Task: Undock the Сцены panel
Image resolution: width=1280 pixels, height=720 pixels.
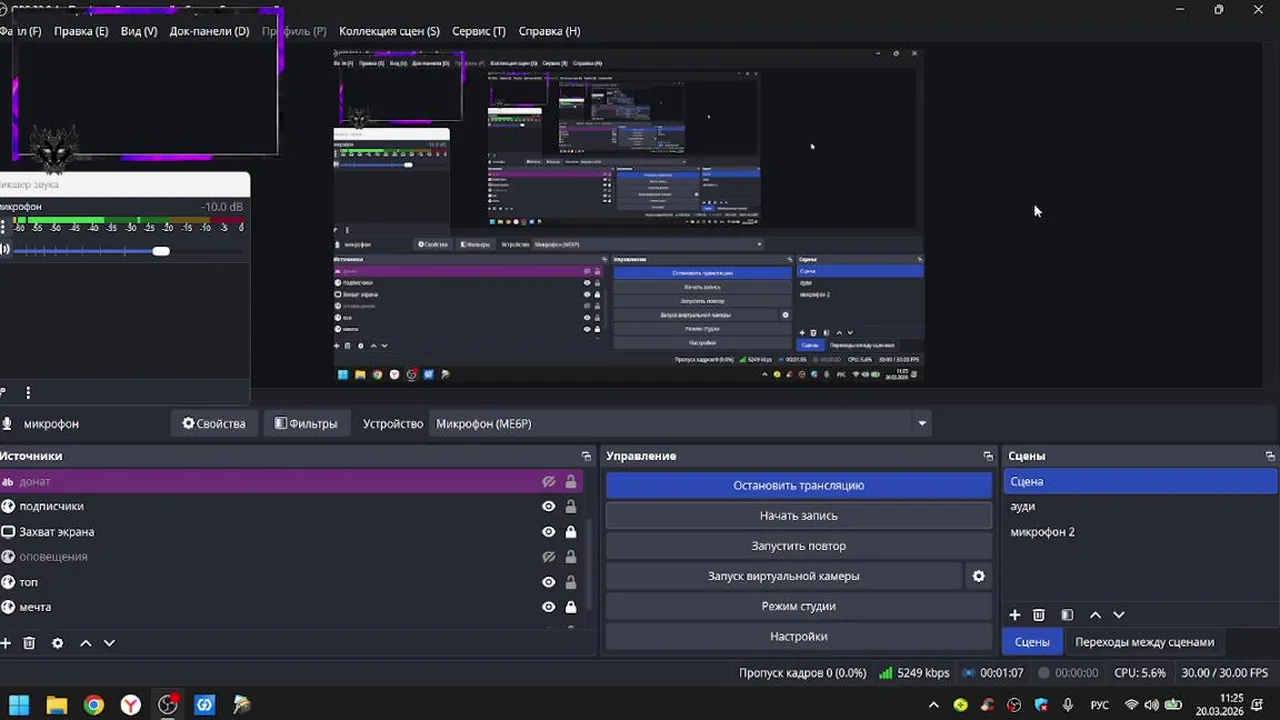Action: click(x=1270, y=456)
